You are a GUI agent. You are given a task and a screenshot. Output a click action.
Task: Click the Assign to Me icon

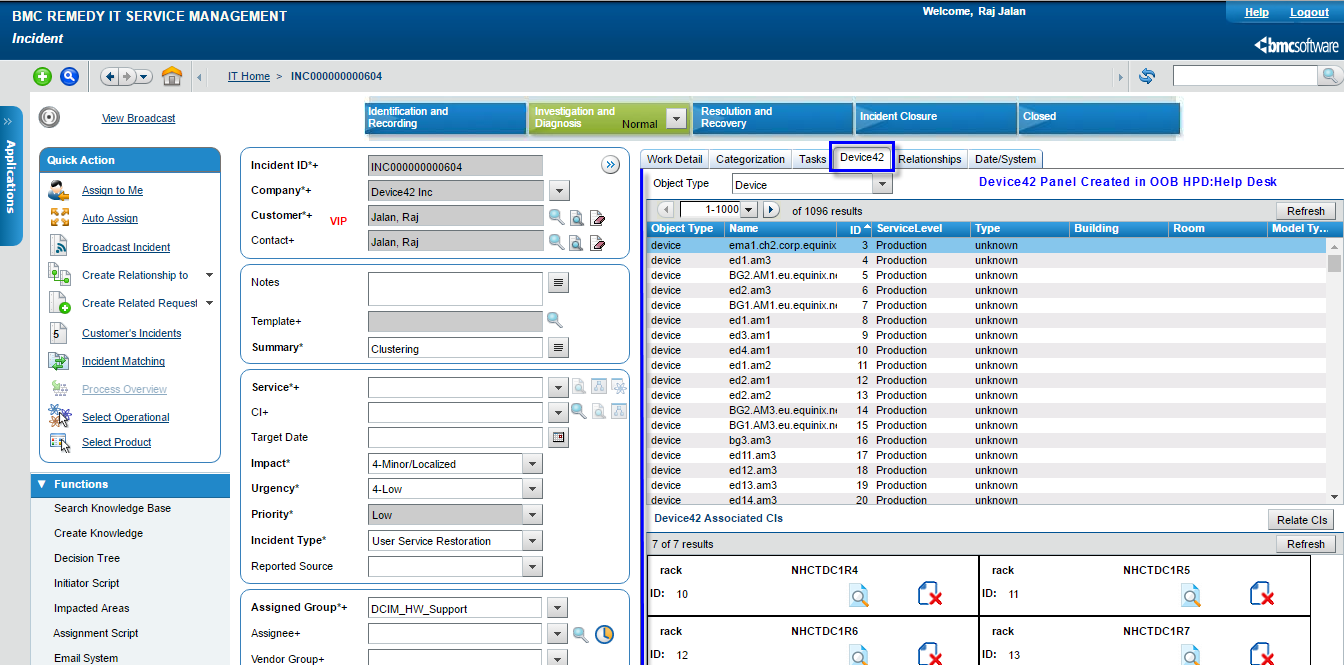click(59, 190)
